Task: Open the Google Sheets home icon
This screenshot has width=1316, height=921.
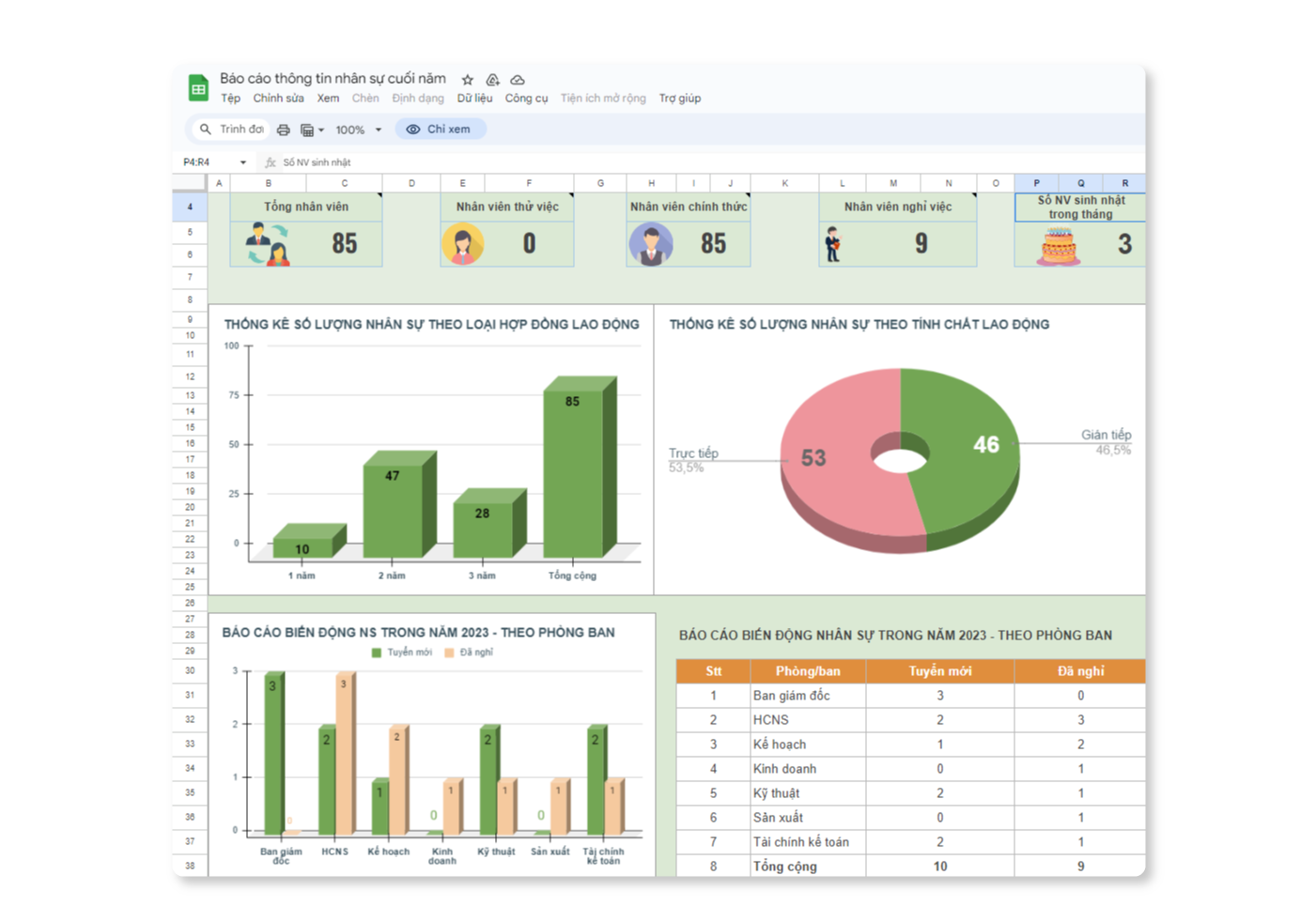Action: (198, 88)
